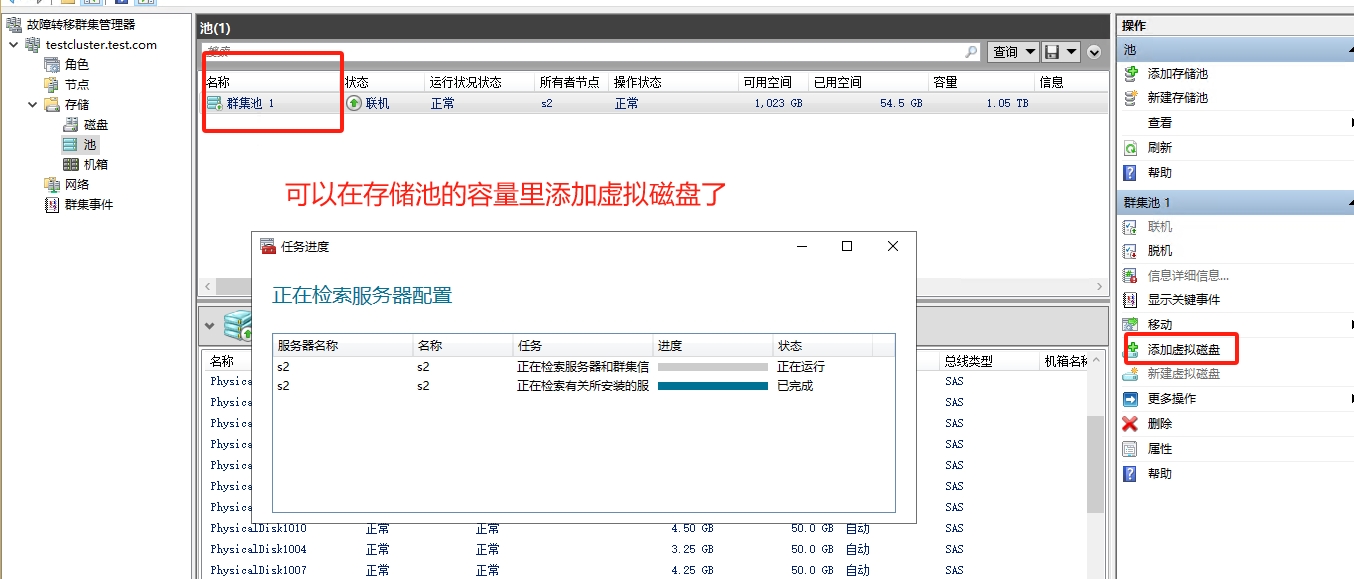
Task: Open the 查询 query dropdown
Action: (1013, 52)
